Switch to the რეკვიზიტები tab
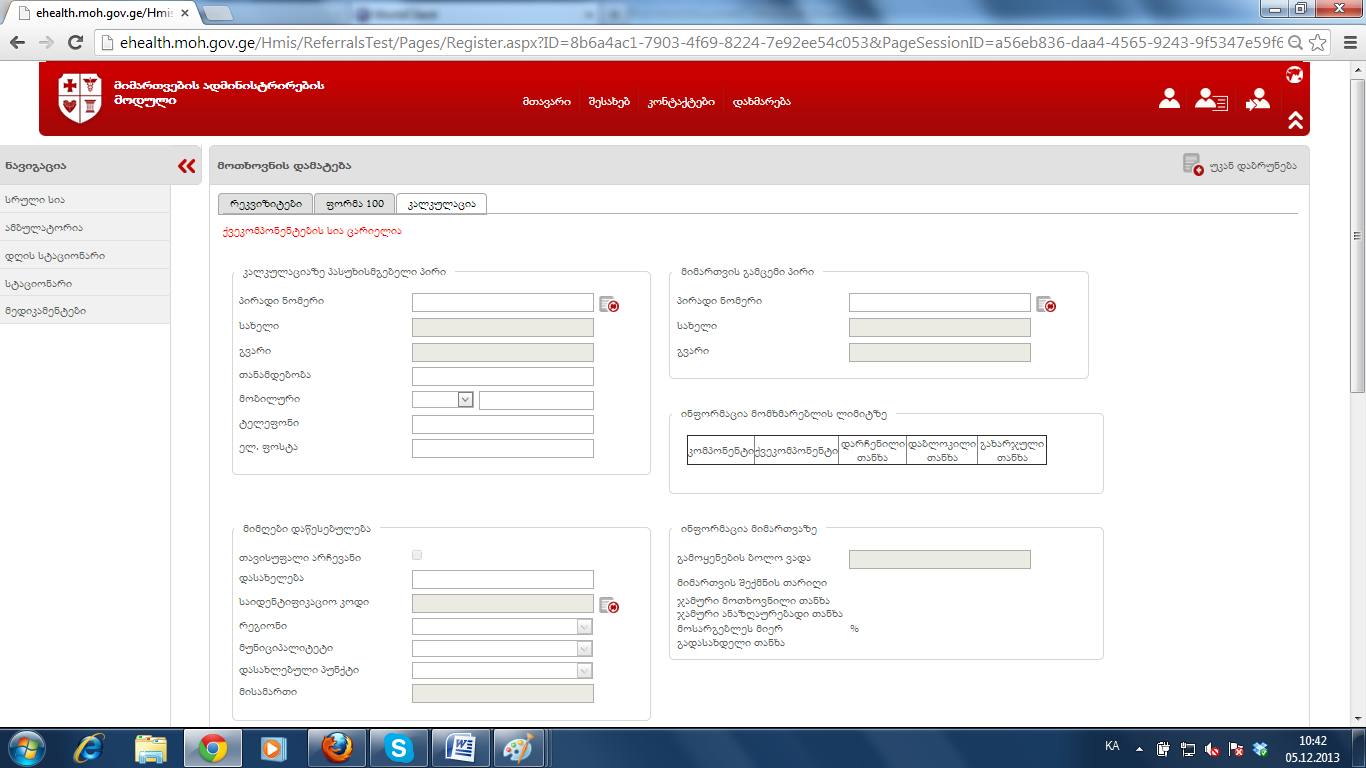Viewport: 1366px width, 768px height. [265, 204]
